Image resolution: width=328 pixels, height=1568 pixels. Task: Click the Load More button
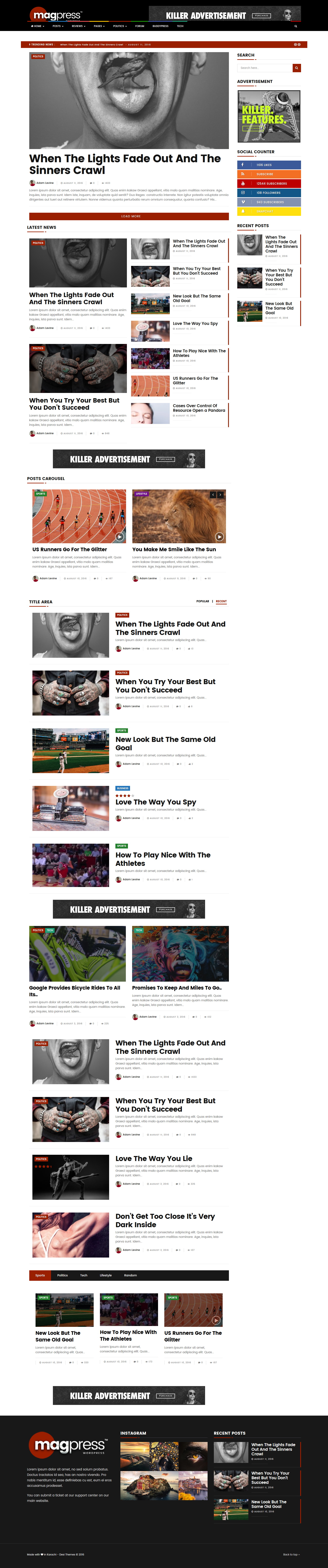point(129,216)
